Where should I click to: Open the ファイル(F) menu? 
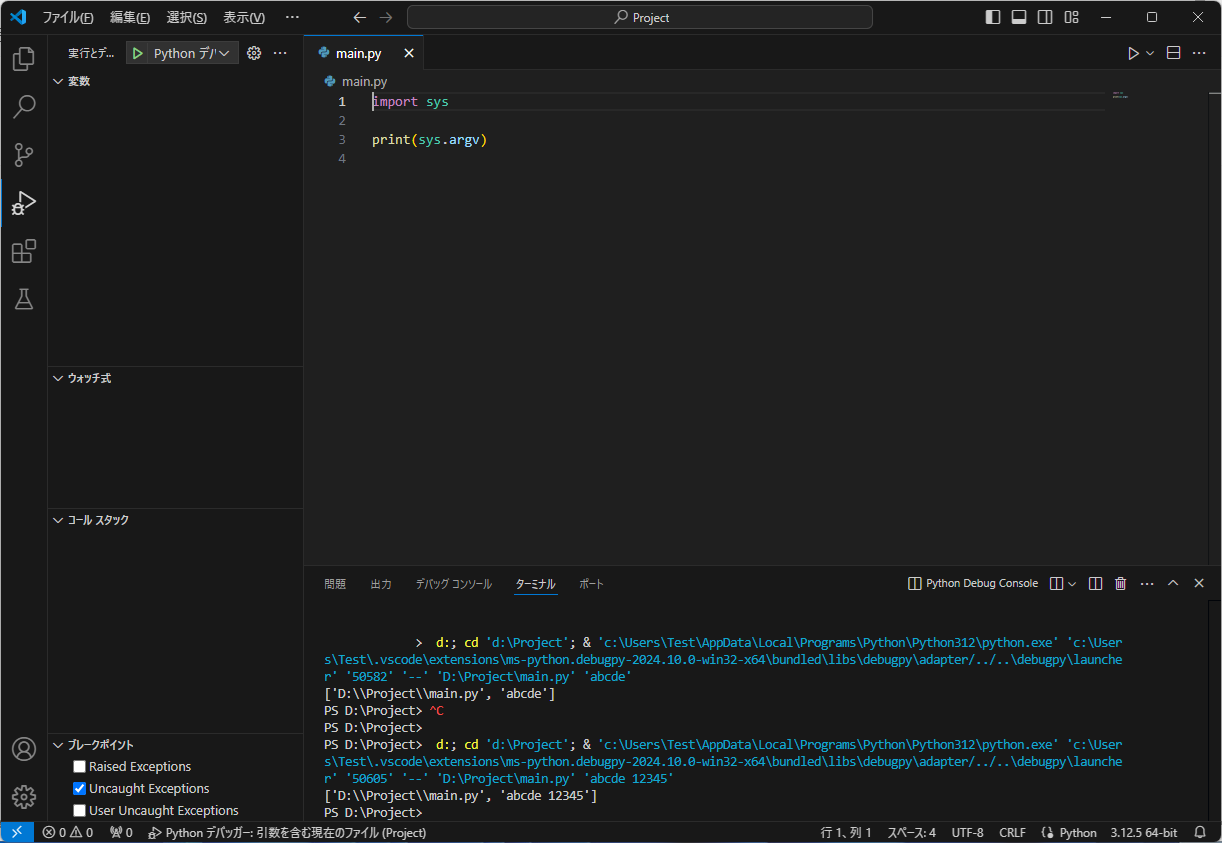pyautogui.click(x=68, y=17)
